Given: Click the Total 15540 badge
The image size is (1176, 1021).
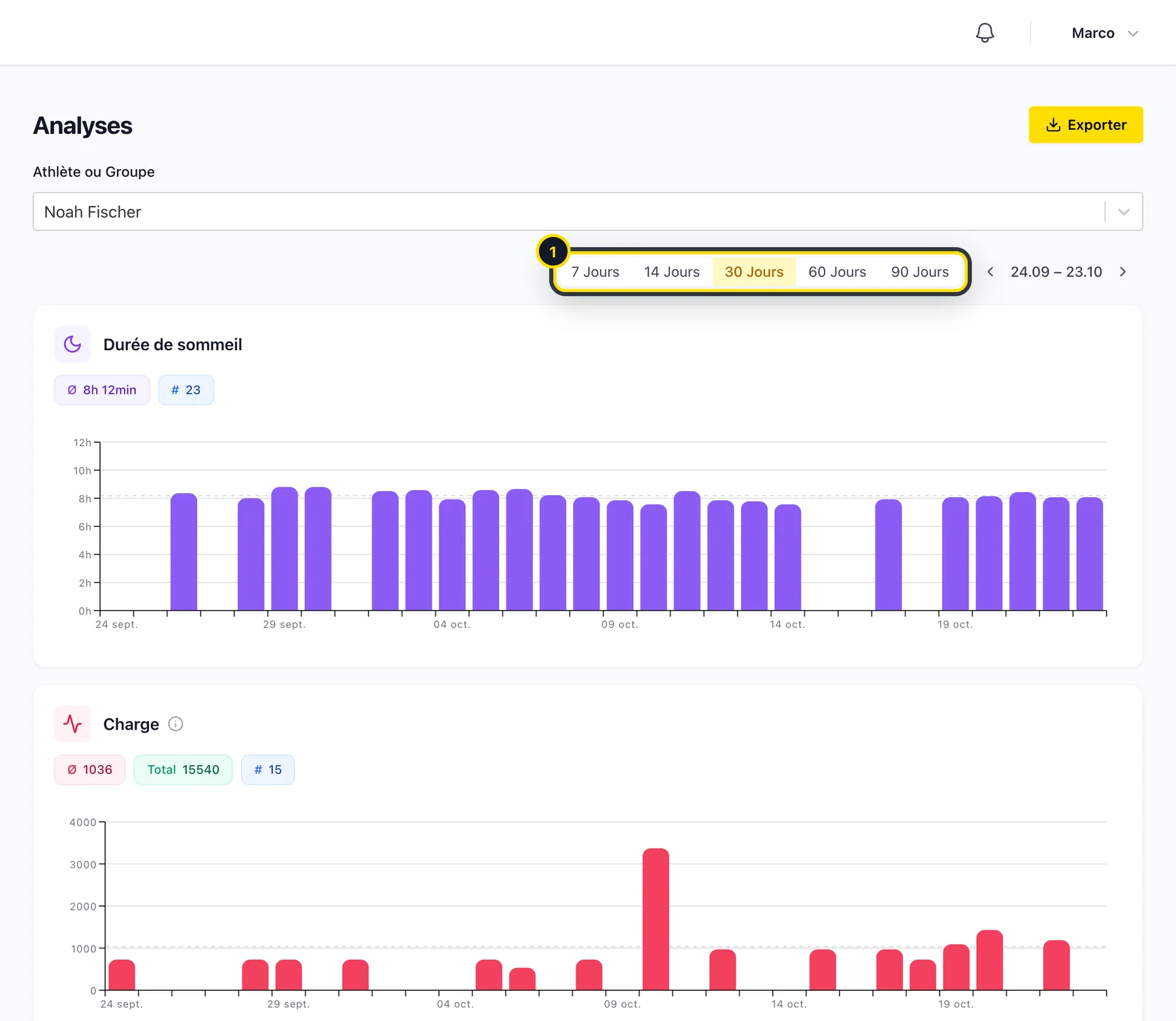Looking at the screenshot, I should (x=183, y=770).
